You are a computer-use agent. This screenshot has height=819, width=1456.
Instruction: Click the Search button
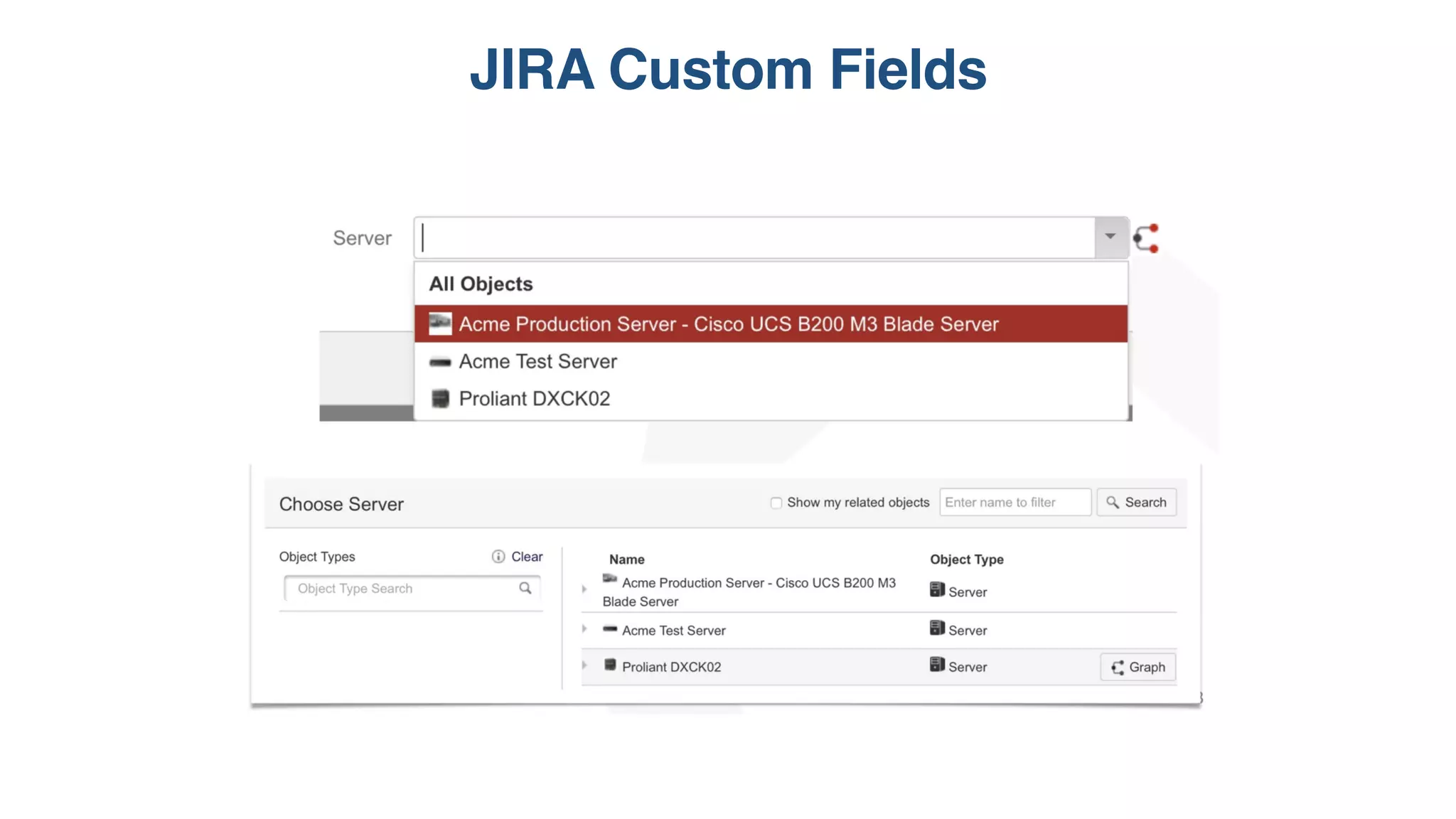[x=1136, y=502]
